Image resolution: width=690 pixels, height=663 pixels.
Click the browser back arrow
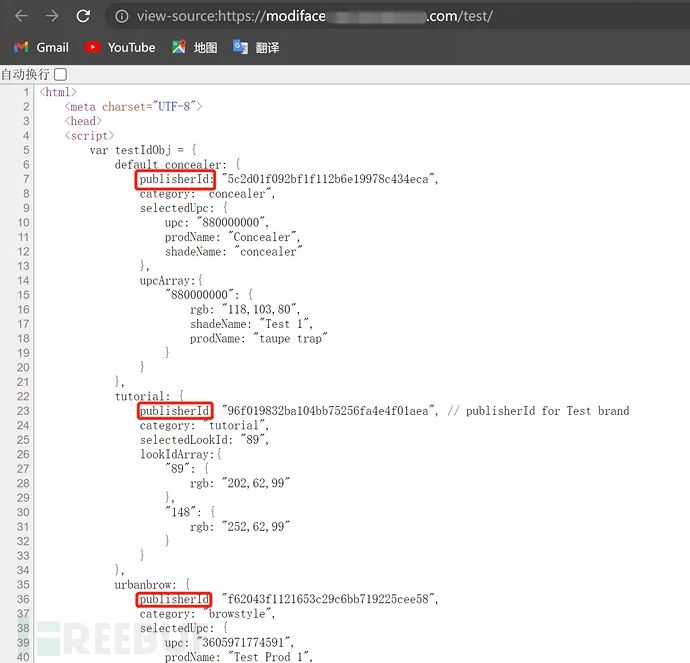point(21,16)
